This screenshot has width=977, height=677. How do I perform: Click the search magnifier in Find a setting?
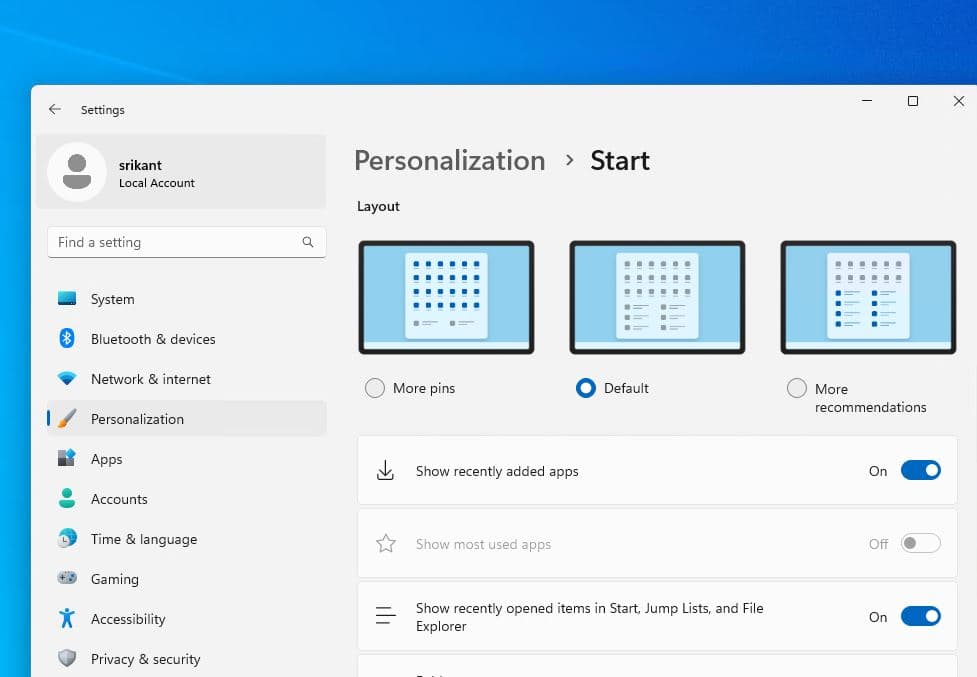click(308, 242)
